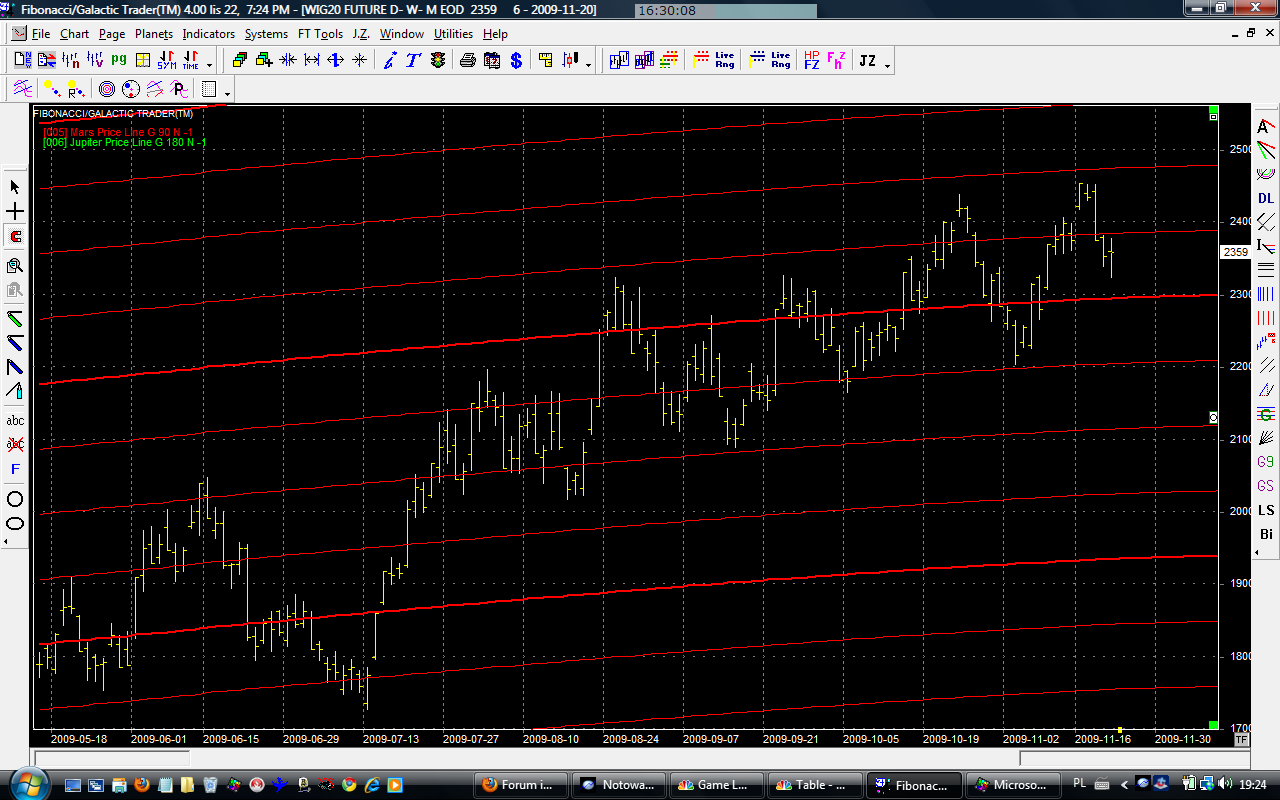Click the DL button in right sidebar
The image size is (1280, 800).
tap(1266, 198)
